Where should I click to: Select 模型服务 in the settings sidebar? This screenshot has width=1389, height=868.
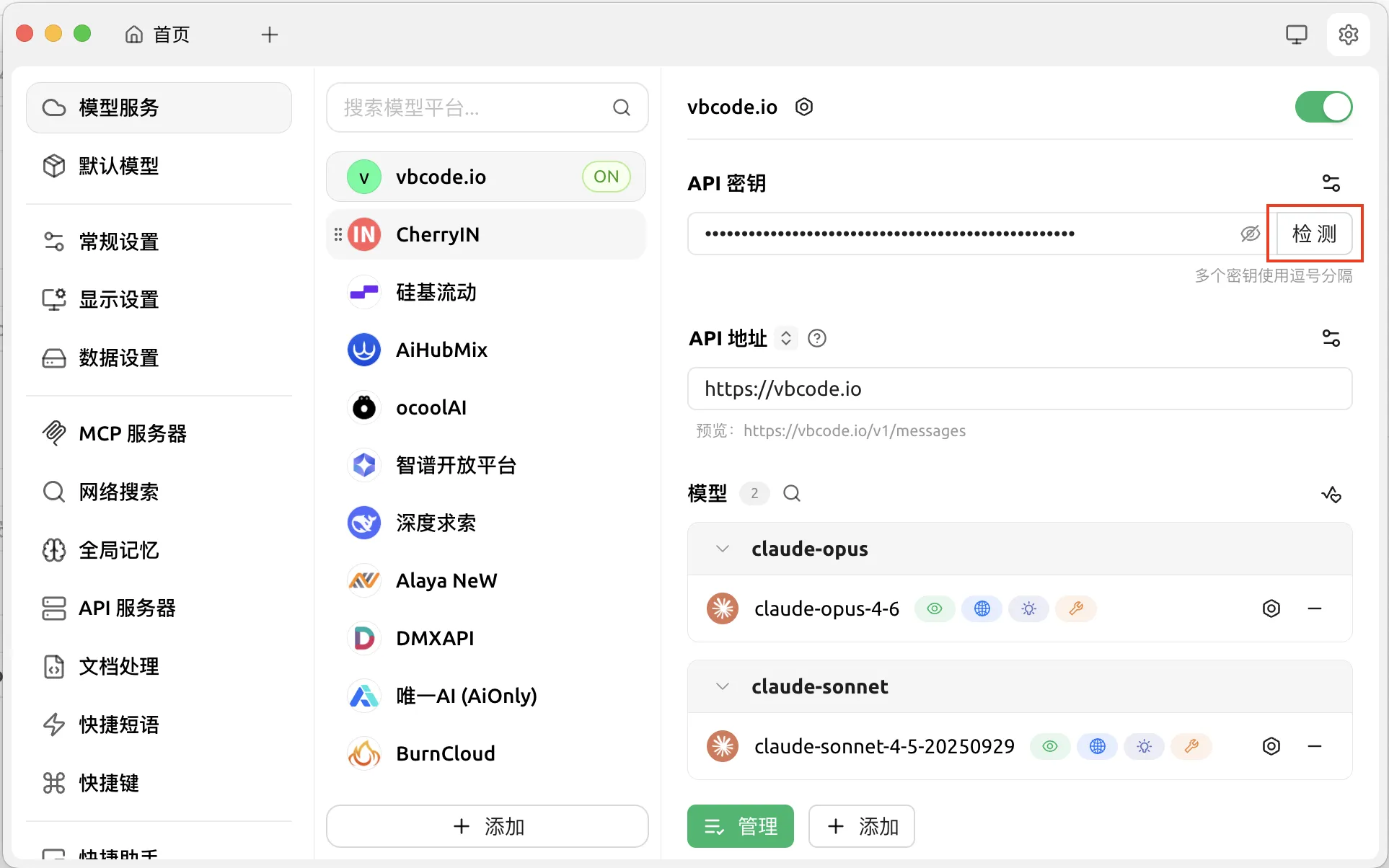(159, 107)
